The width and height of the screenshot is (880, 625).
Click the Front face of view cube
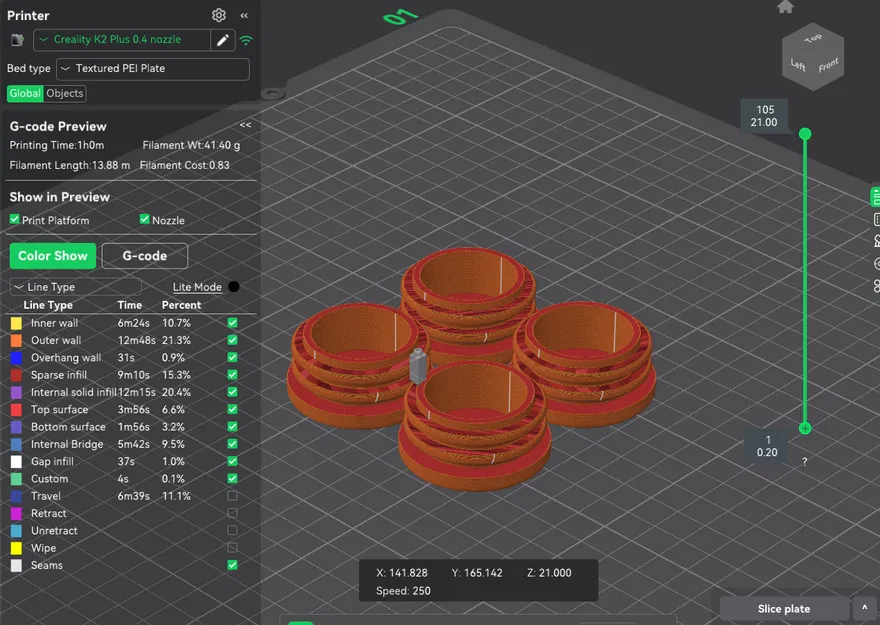(x=828, y=65)
